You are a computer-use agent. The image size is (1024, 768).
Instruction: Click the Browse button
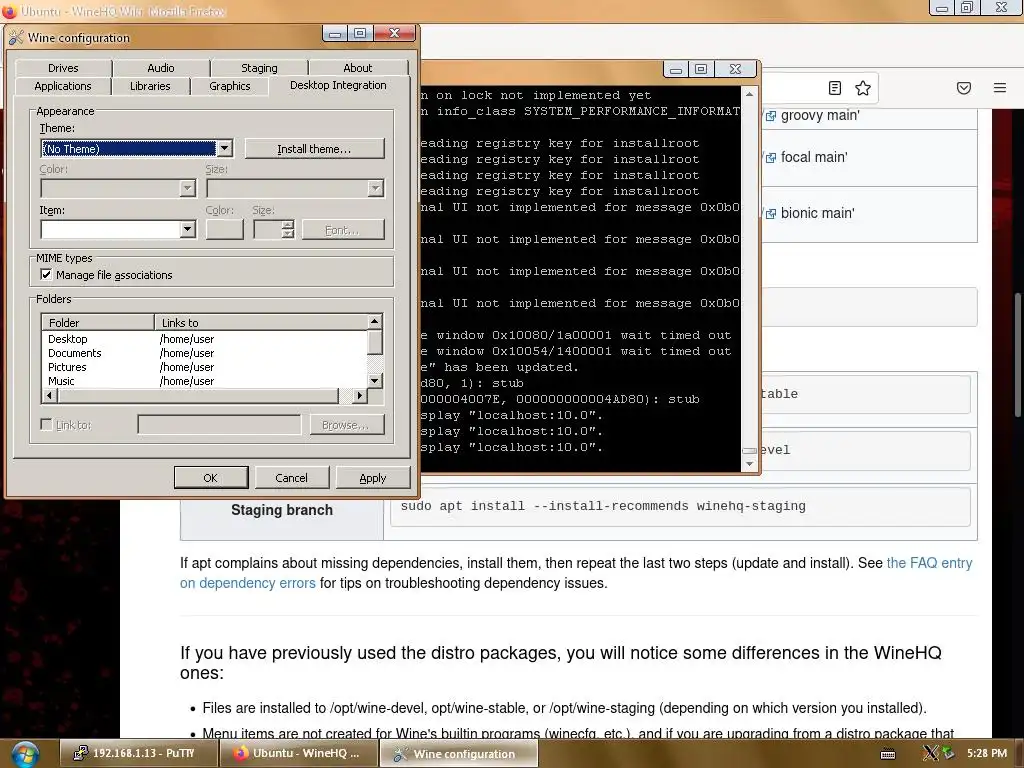[x=345, y=425]
